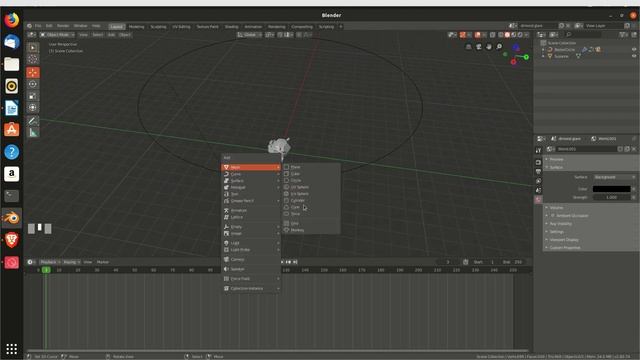Open the Scene properties tab
The width and height of the screenshot is (640, 360).
click(538, 190)
